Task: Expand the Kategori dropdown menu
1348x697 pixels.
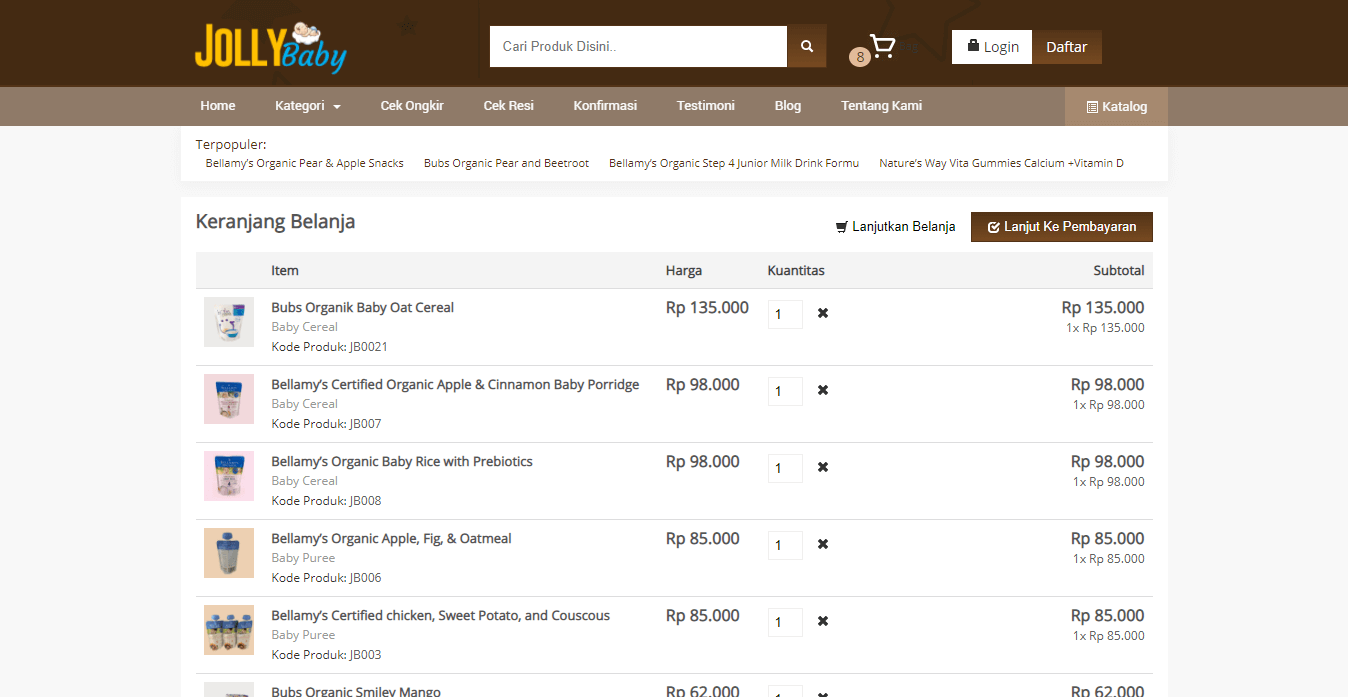Action: 308,106
